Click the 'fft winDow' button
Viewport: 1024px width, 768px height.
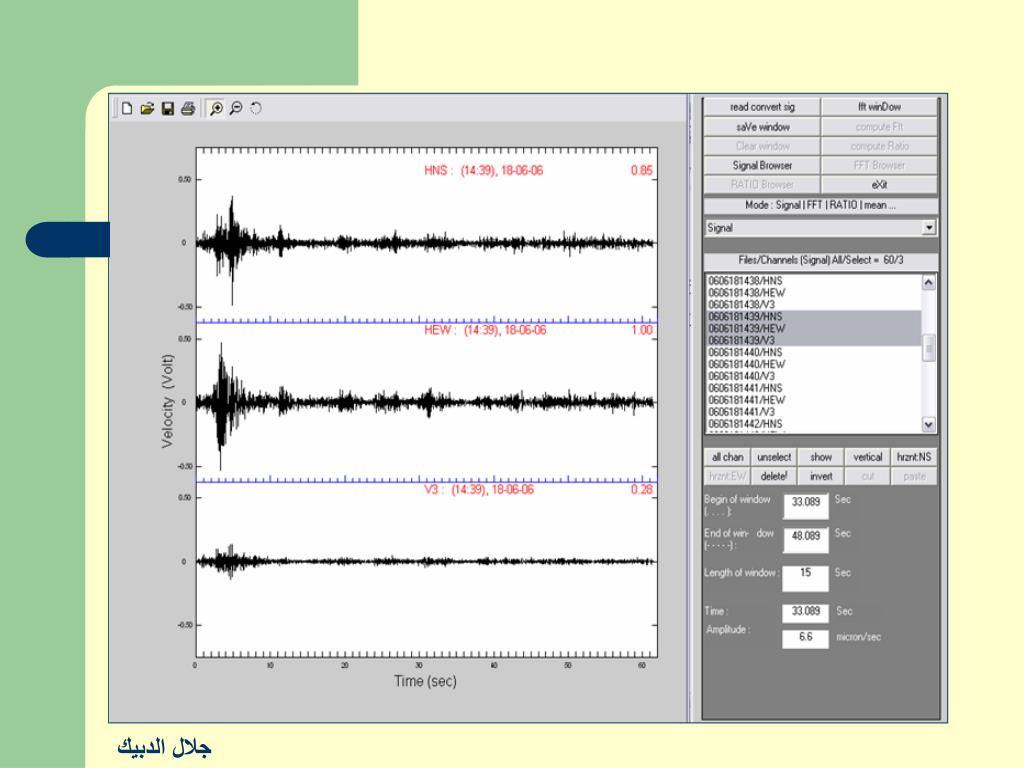pos(879,106)
